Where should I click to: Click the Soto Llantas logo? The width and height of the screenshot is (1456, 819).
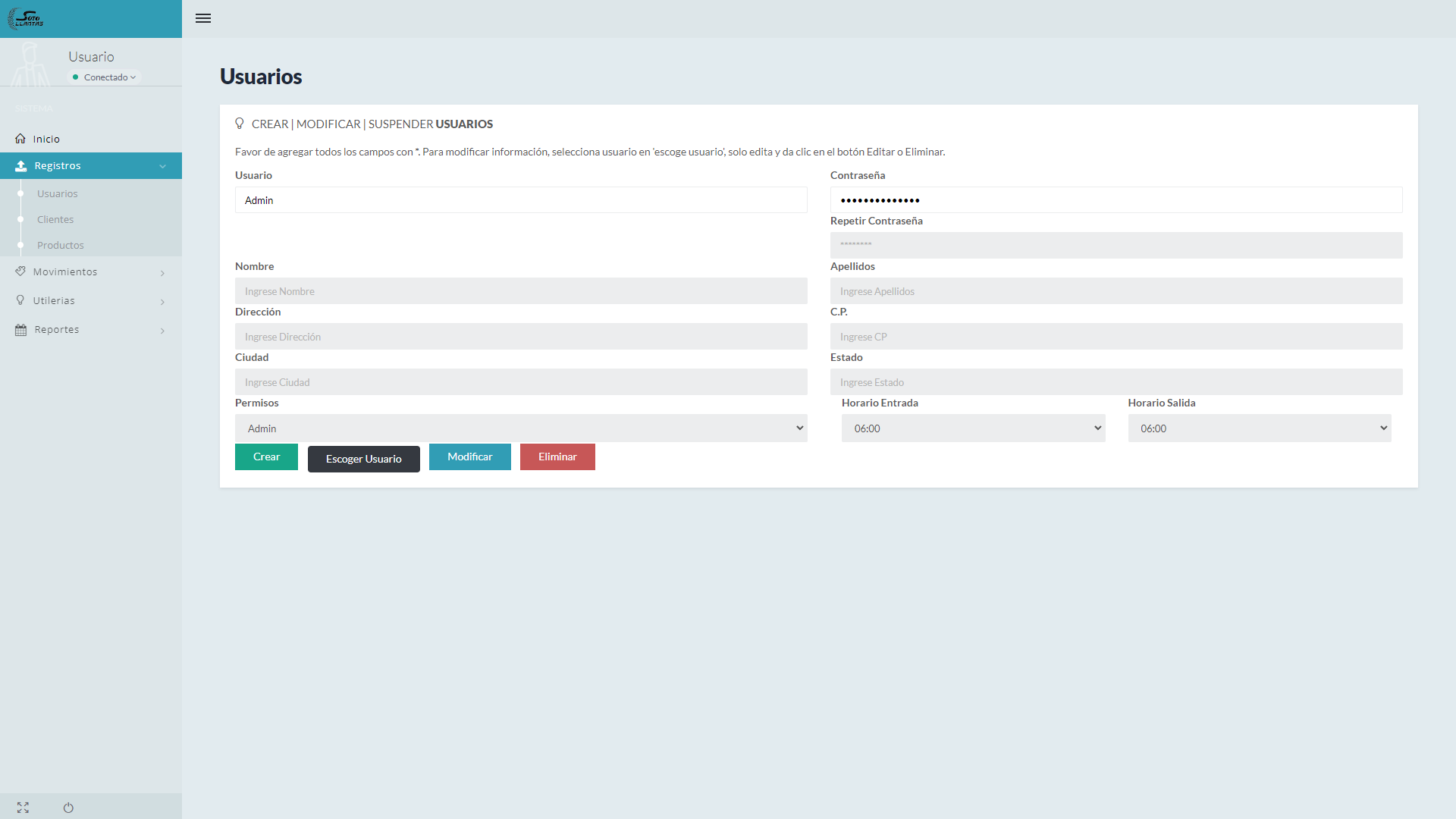(26, 18)
